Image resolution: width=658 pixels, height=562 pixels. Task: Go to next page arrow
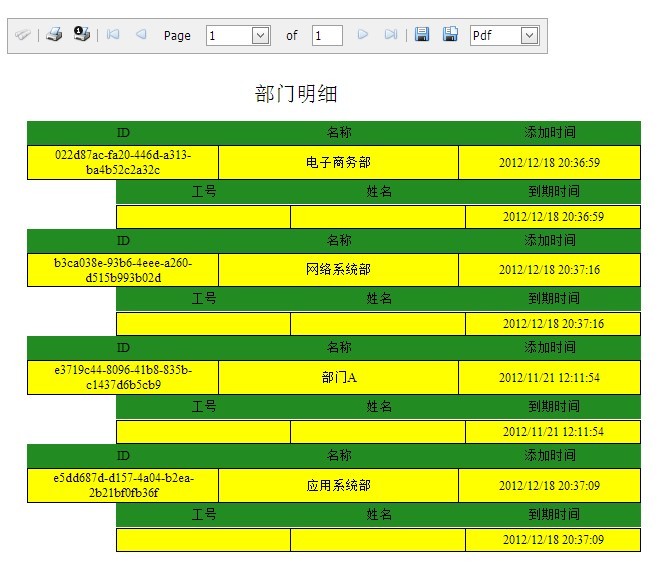(x=363, y=34)
